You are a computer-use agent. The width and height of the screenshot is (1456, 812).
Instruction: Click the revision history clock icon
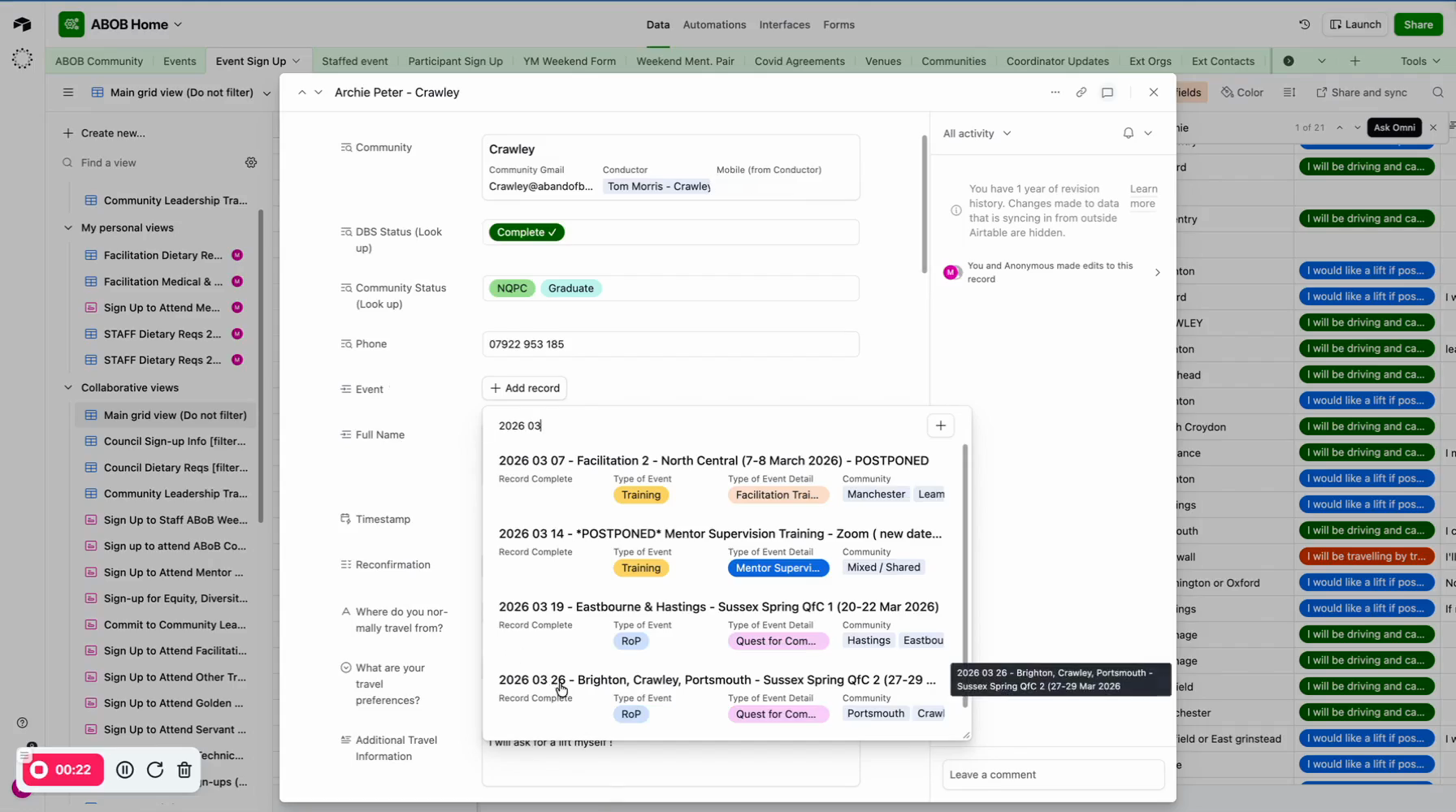[1304, 24]
